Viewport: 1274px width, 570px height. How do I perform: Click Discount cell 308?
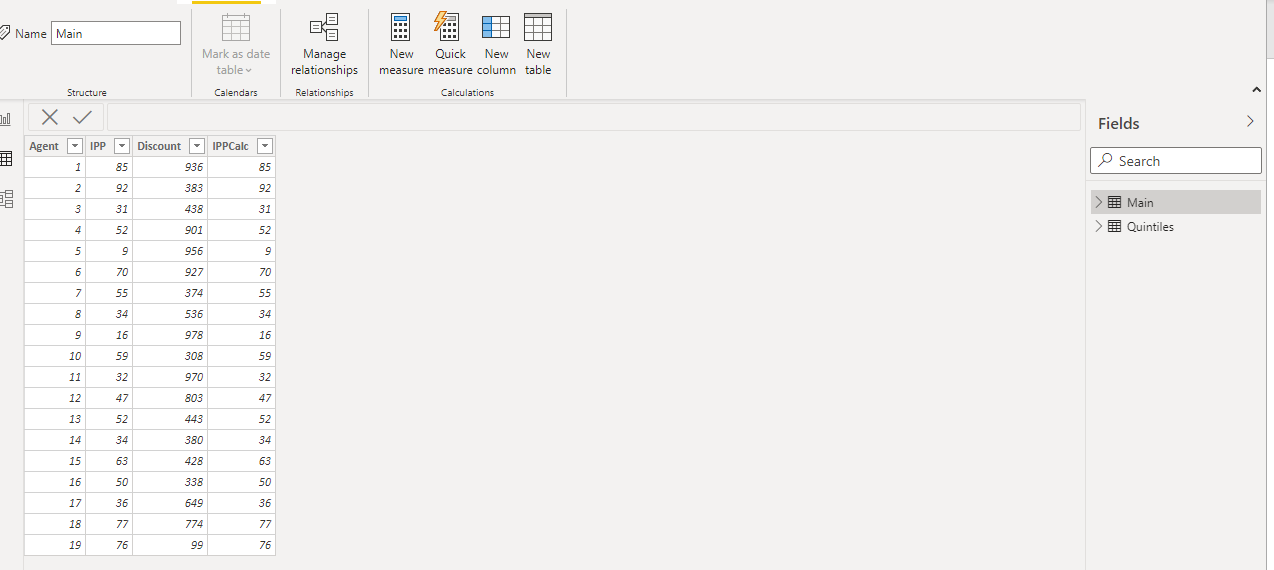[x=170, y=356]
